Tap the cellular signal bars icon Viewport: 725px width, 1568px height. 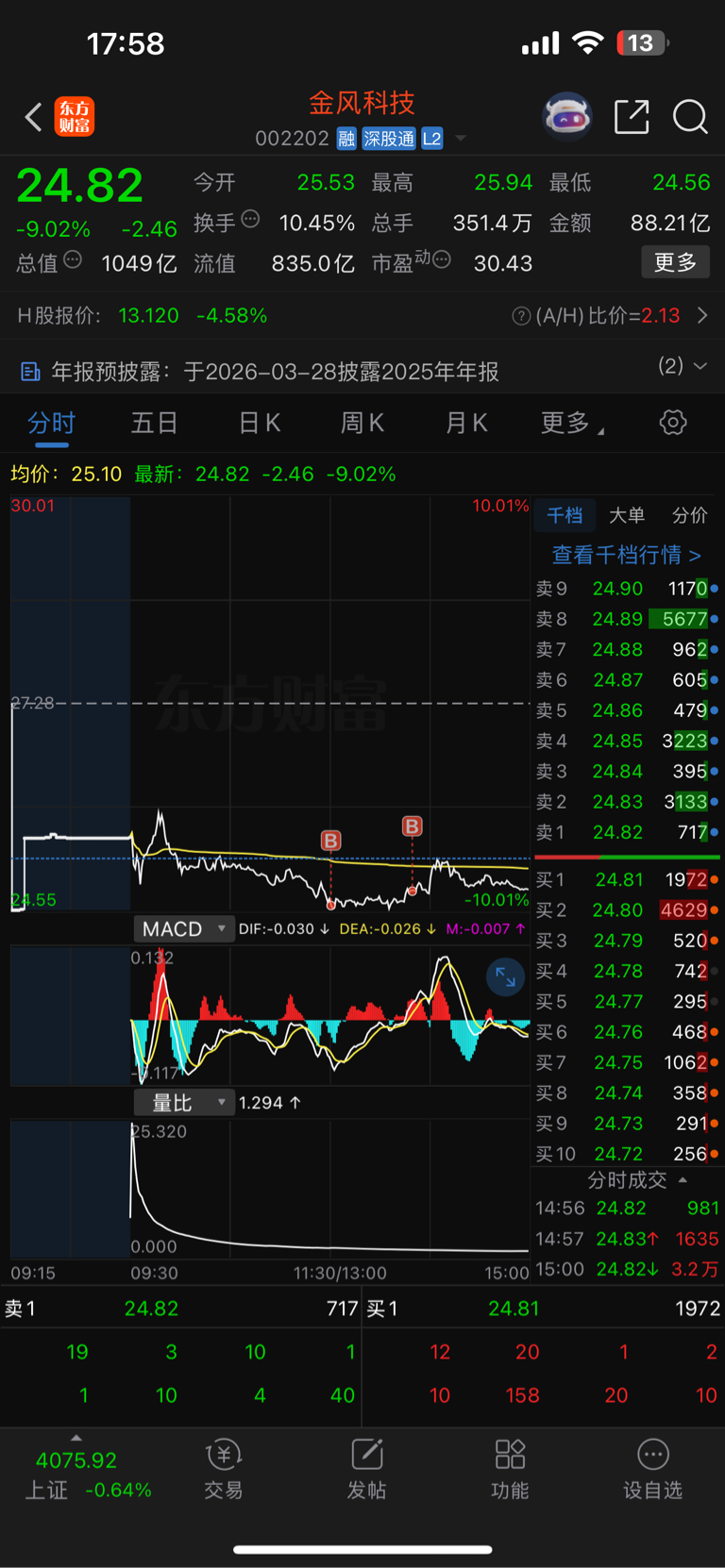[x=541, y=43]
